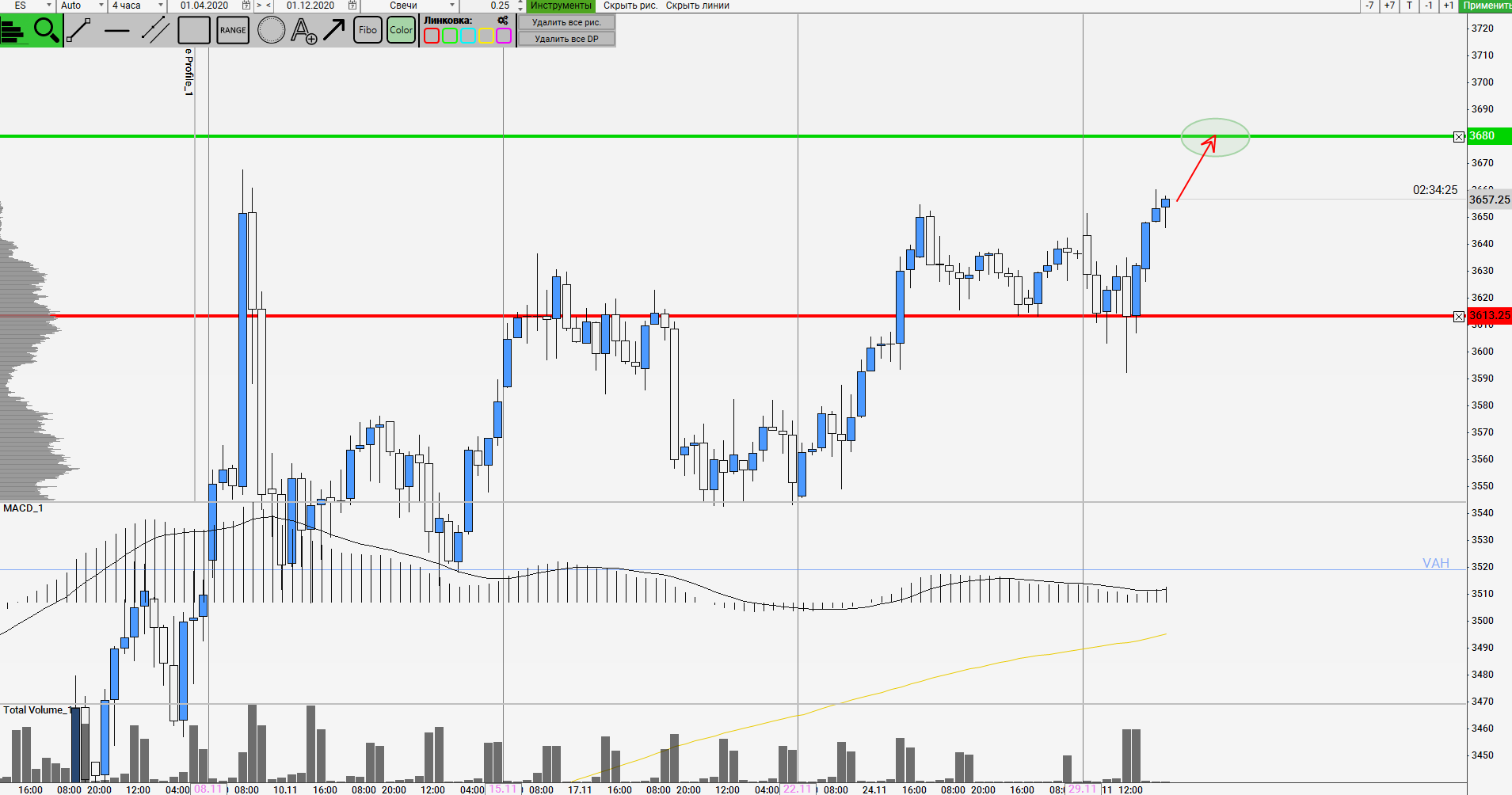Select the Fibo retracement tool

[368, 30]
